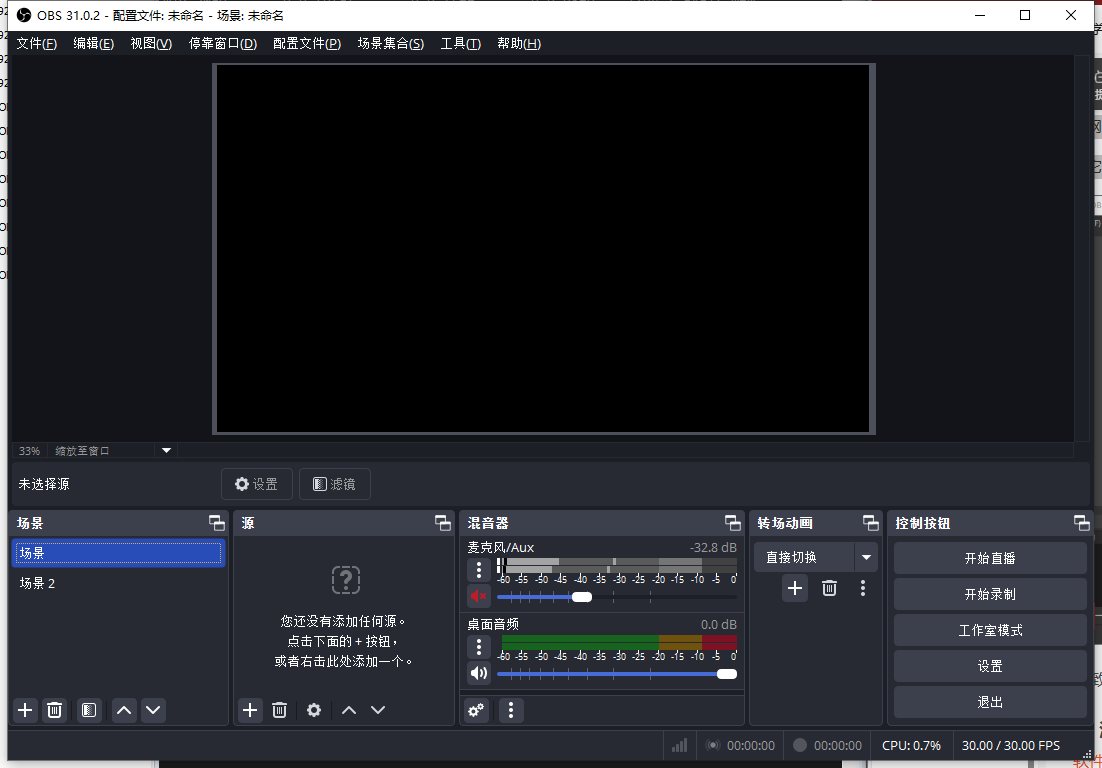The width and height of the screenshot is (1102, 768).
Task: Open scene filters icon in scenes panel
Action: 89,710
